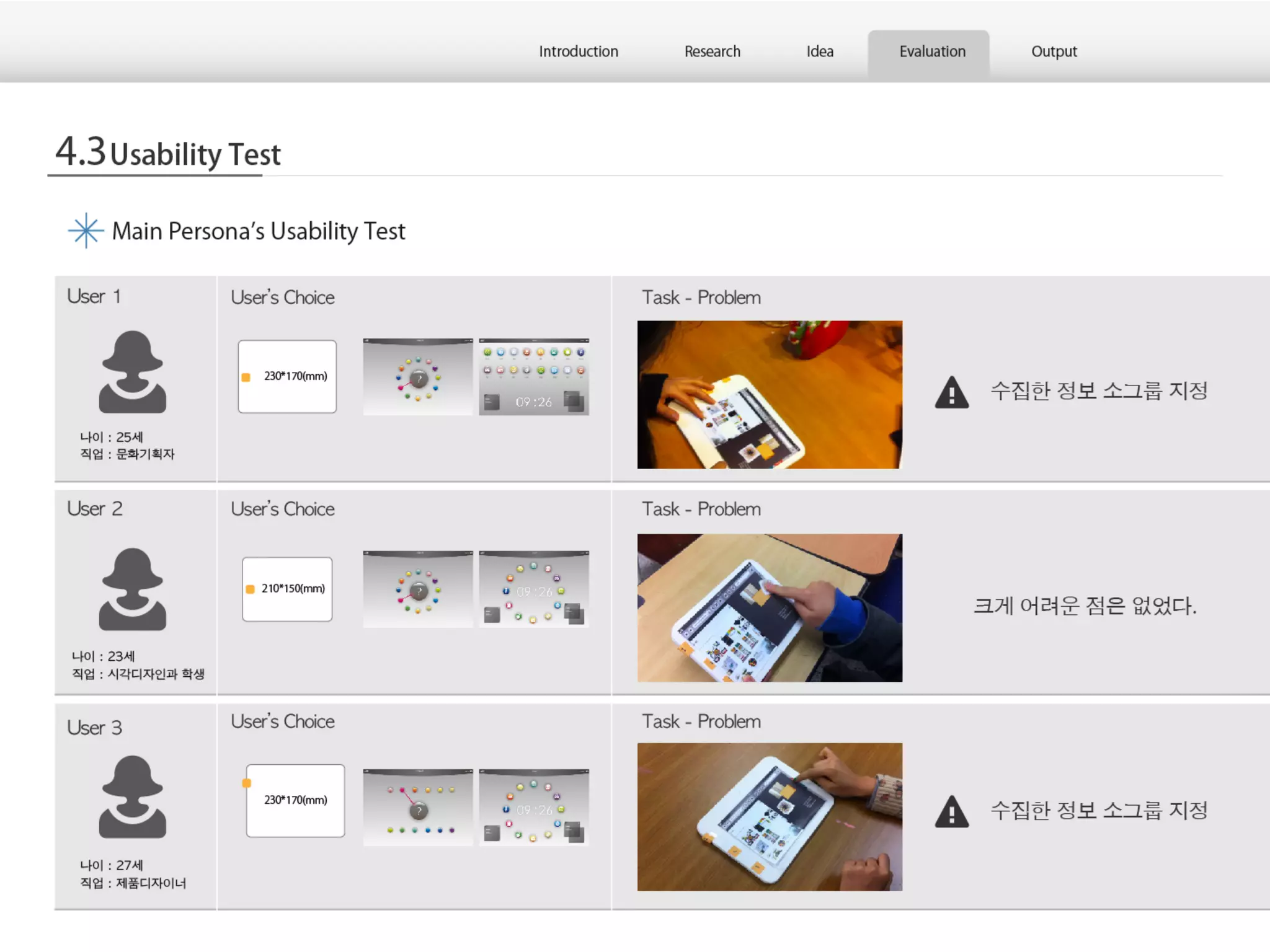Select User 1's 230*170(mm) size card
1270x952 pixels.
[x=287, y=376]
